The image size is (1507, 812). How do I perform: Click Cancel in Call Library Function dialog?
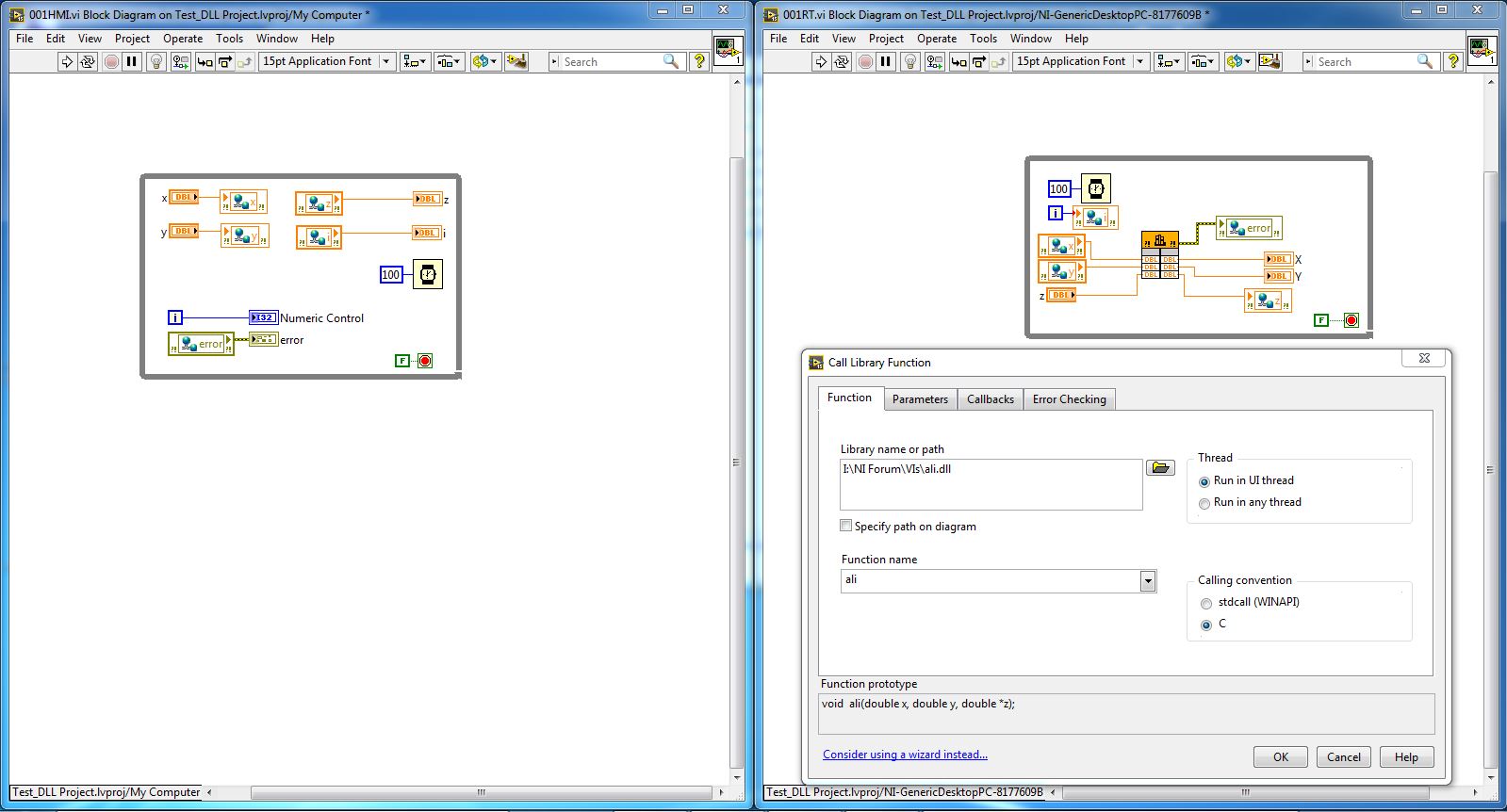pos(1344,757)
